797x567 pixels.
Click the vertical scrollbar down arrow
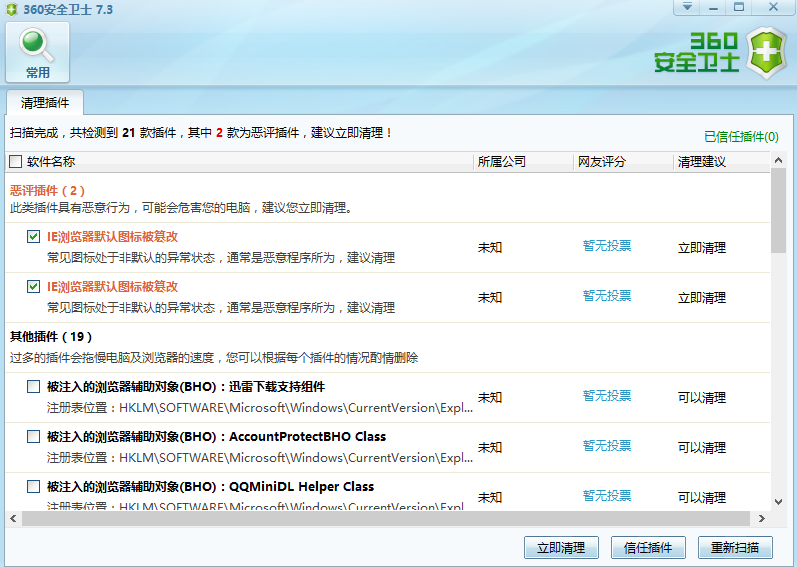[778, 502]
